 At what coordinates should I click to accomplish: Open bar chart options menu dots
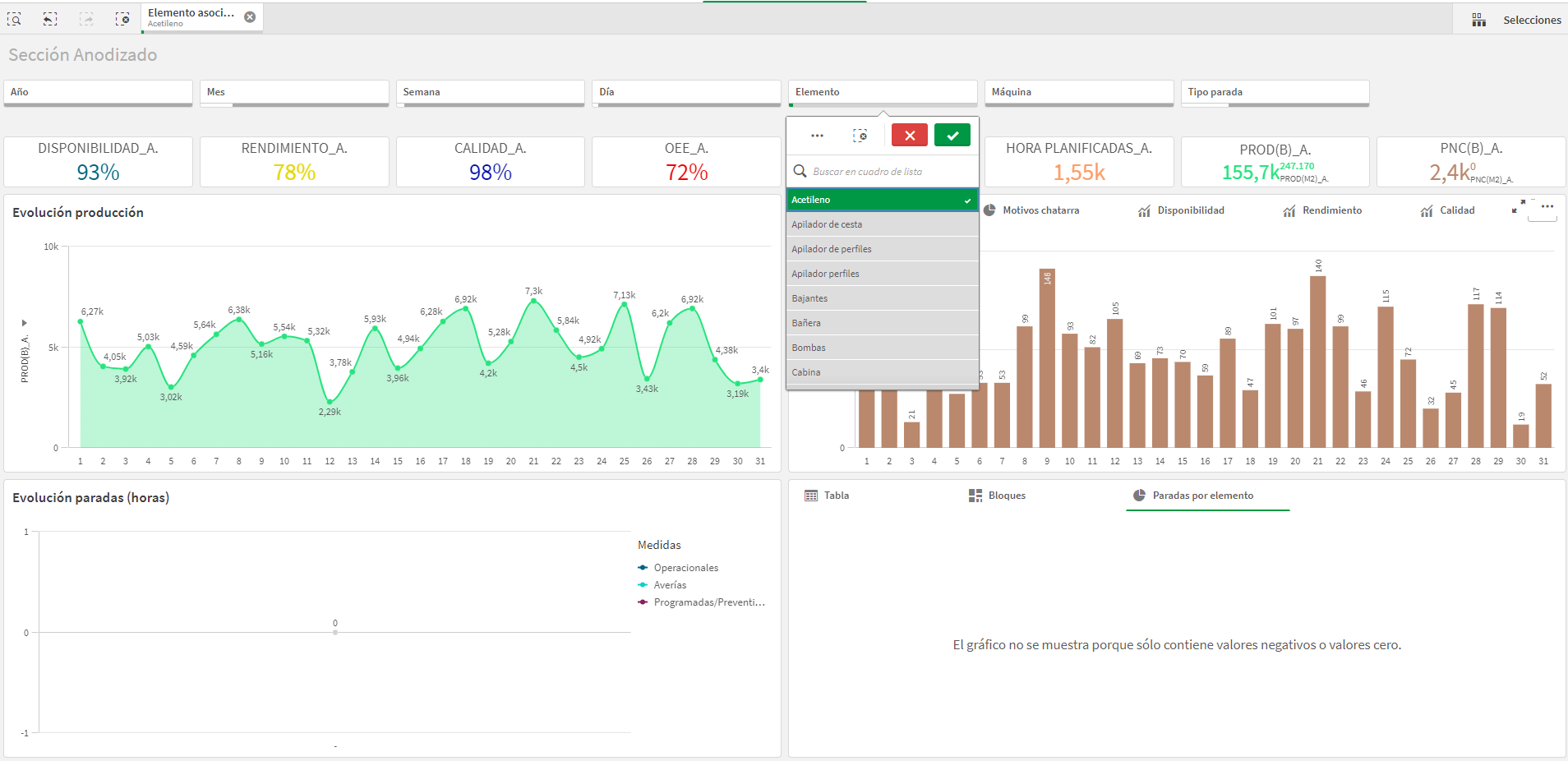pyautogui.click(x=1547, y=206)
